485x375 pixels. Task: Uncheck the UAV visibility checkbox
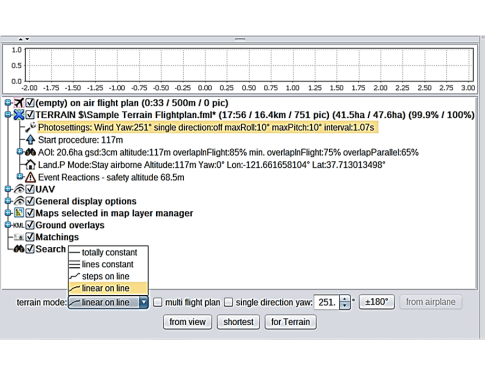pyautogui.click(x=30, y=189)
